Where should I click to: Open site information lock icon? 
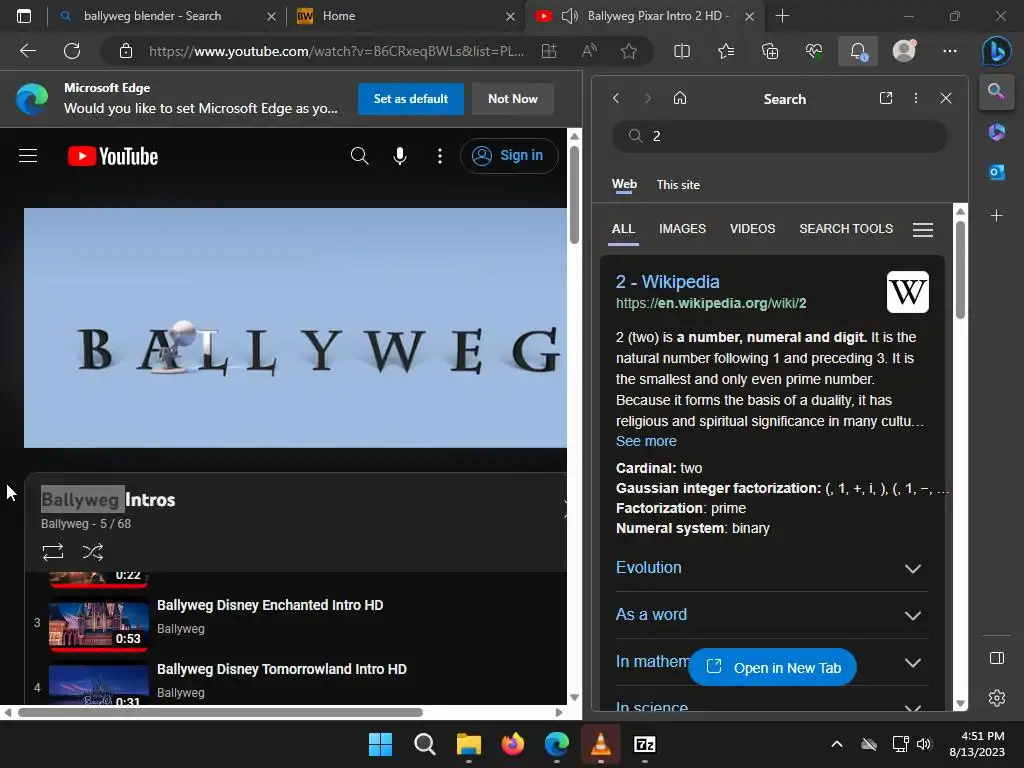click(126, 51)
